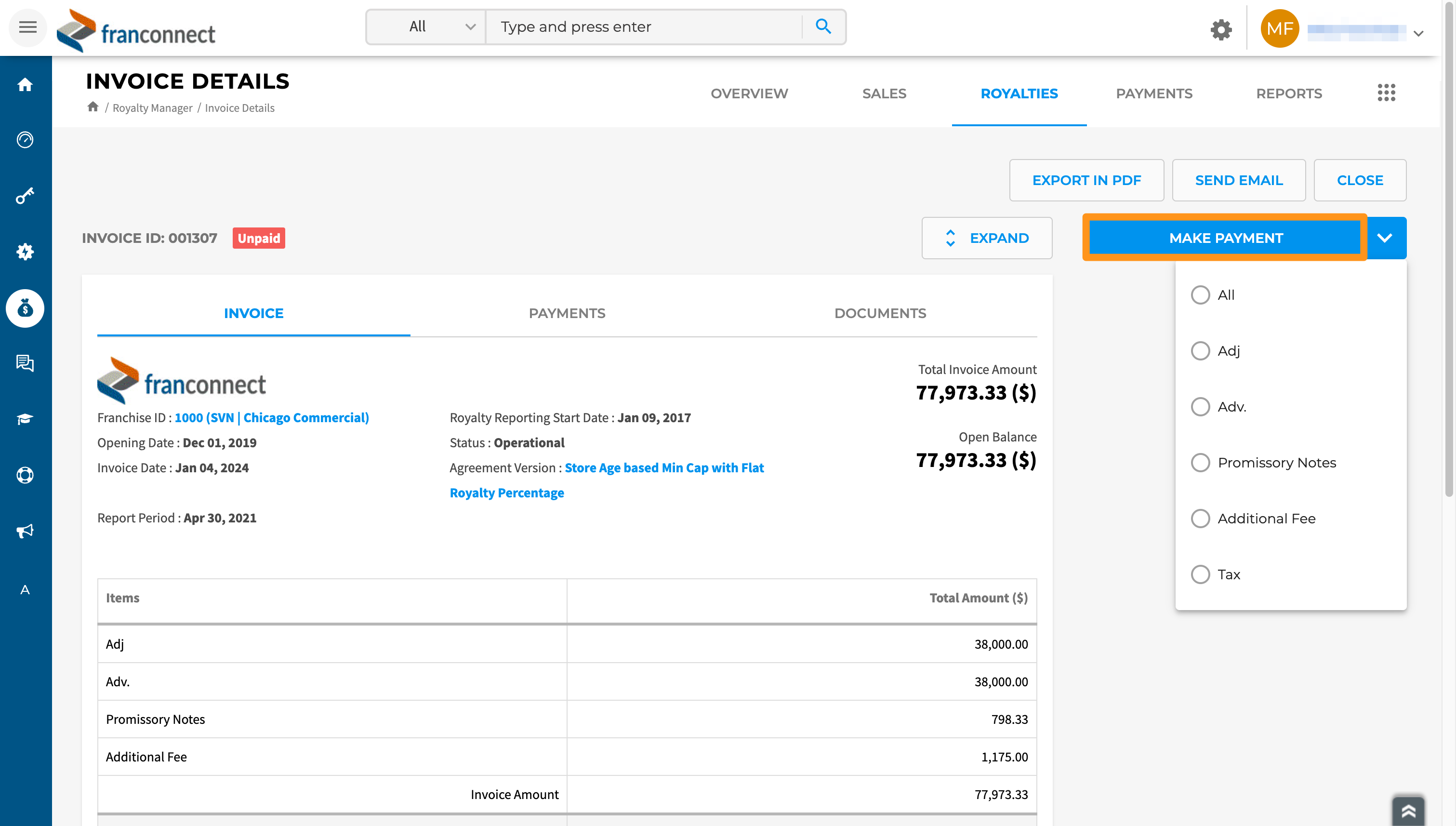
Task: Click Royalty Manager breadcrumb link
Action: point(152,108)
